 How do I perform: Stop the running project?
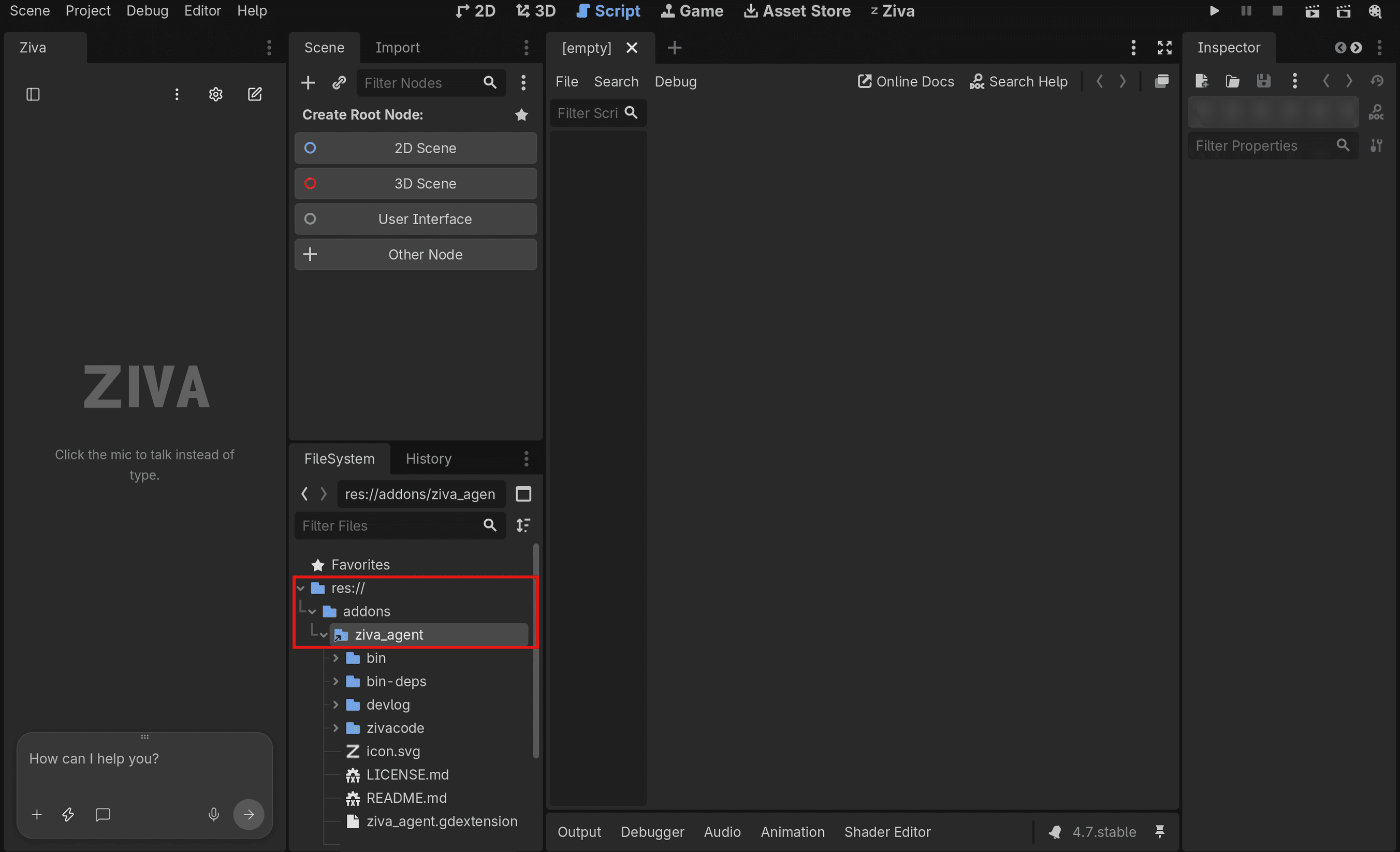click(1277, 11)
